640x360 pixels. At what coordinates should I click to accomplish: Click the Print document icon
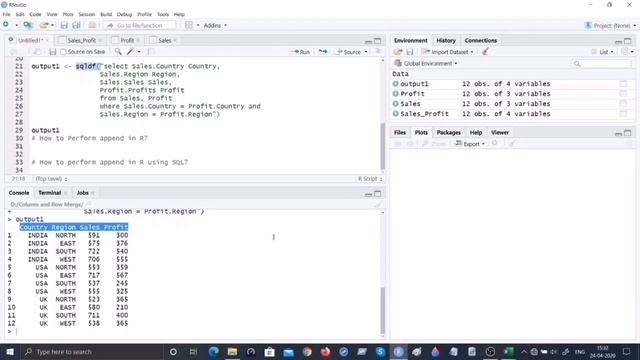(x=92, y=25)
